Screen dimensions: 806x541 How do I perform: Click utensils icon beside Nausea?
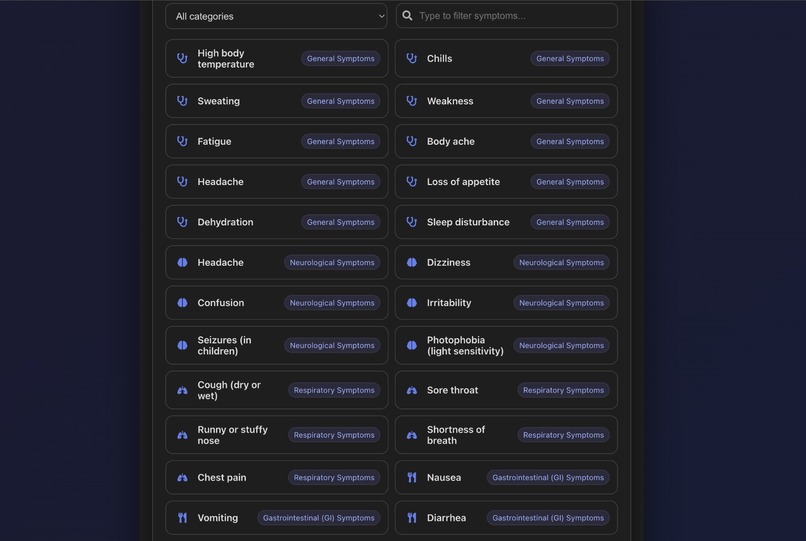click(x=412, y=477)
